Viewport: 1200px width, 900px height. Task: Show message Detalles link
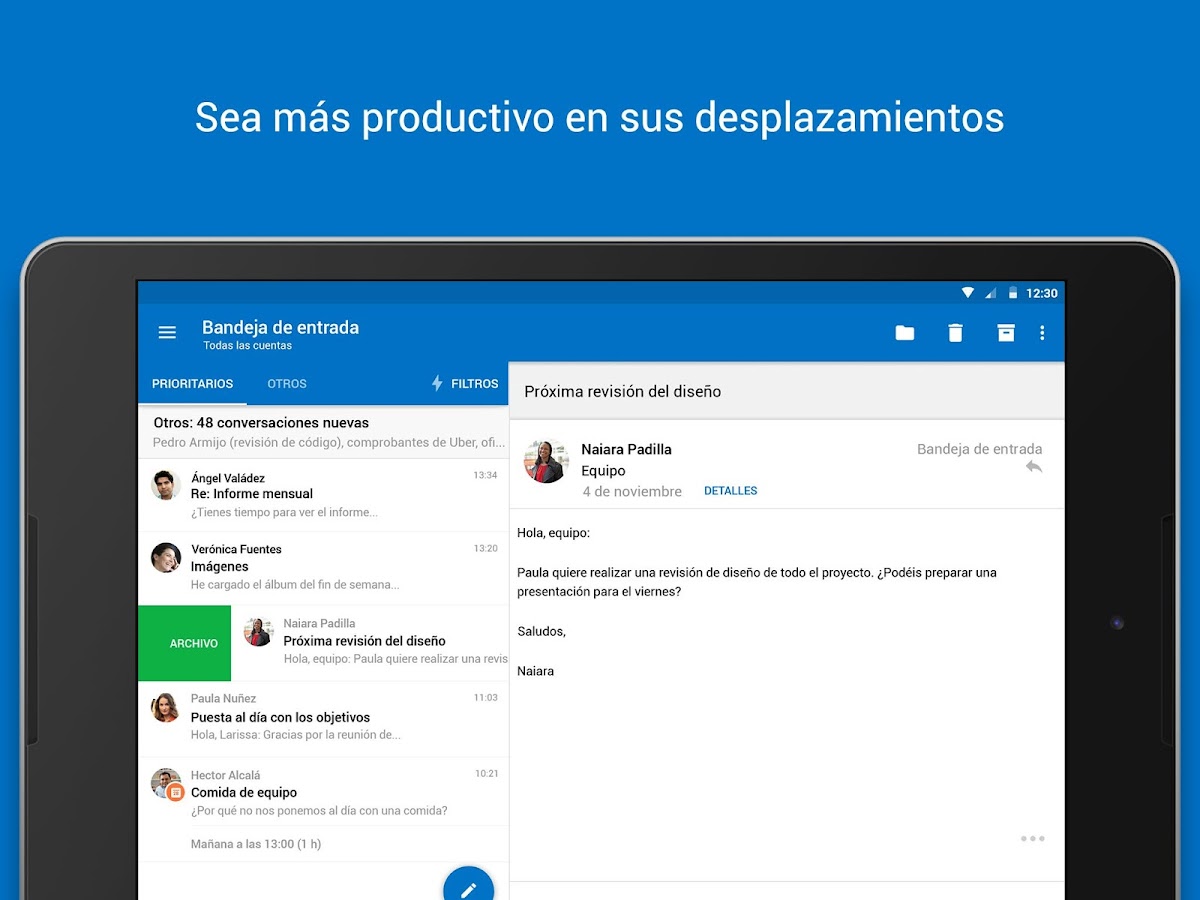point(731,491)
